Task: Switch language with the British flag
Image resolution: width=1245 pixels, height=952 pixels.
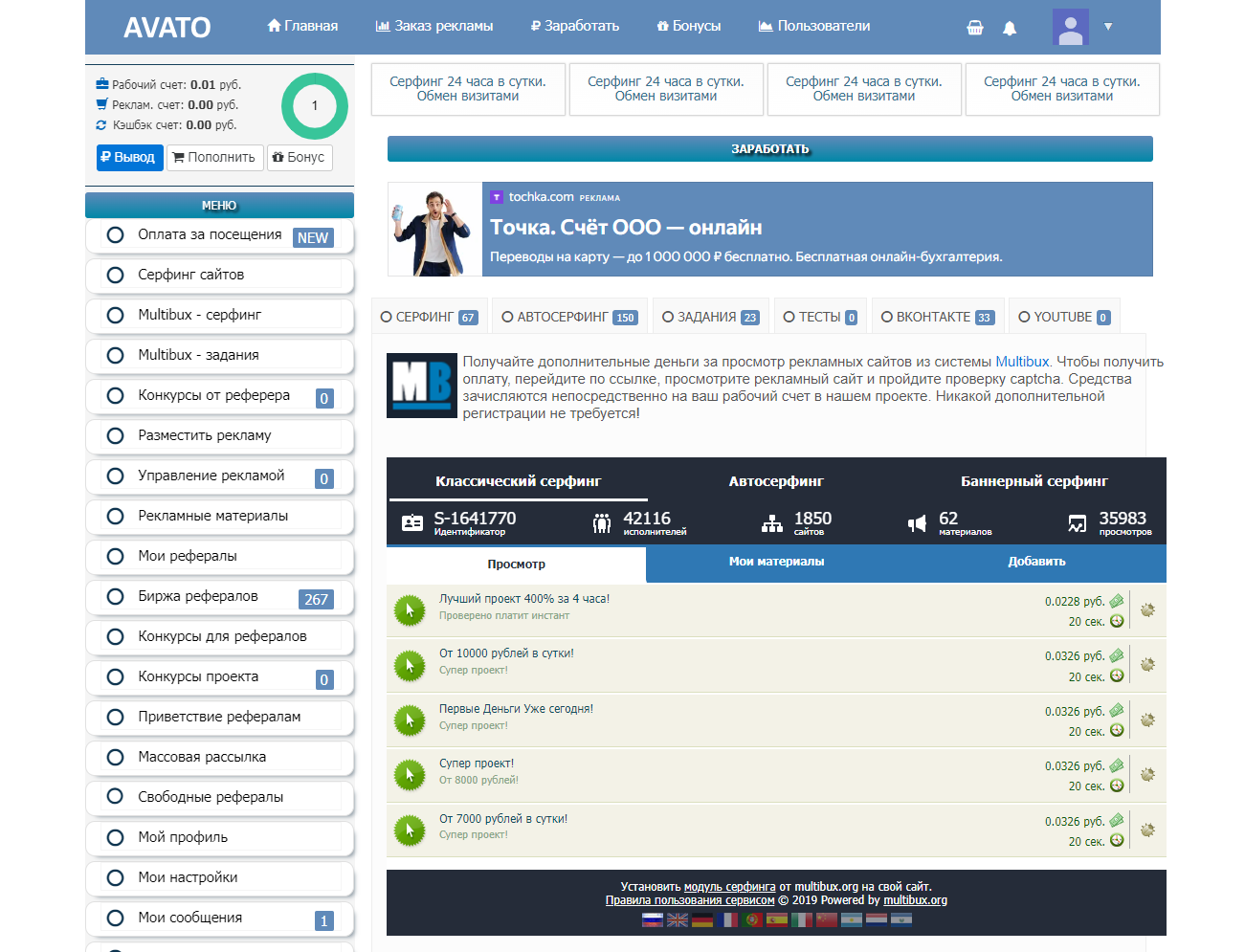Action: (x=678, y=919)
